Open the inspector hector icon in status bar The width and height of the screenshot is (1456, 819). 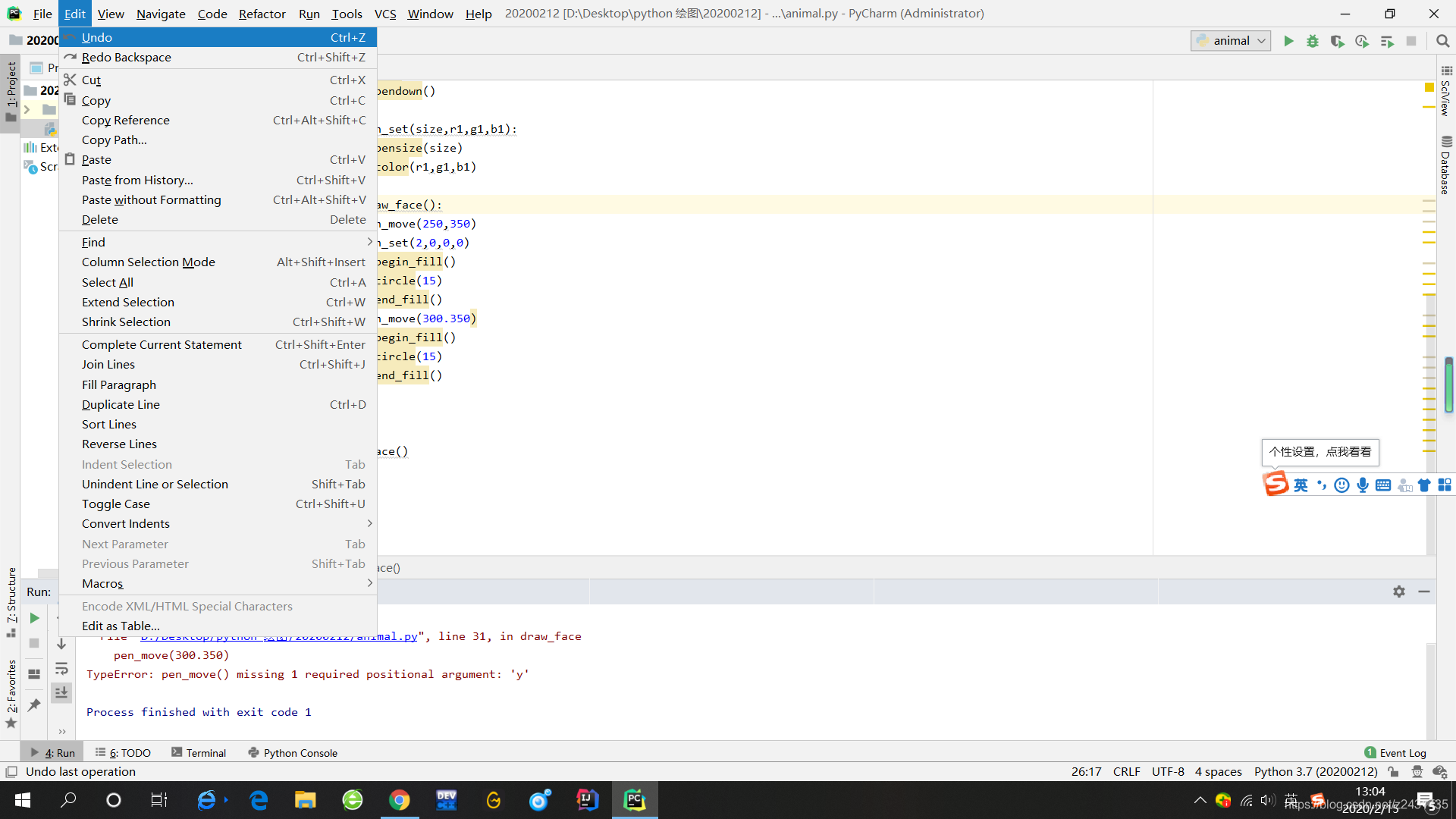[1417, 772]
